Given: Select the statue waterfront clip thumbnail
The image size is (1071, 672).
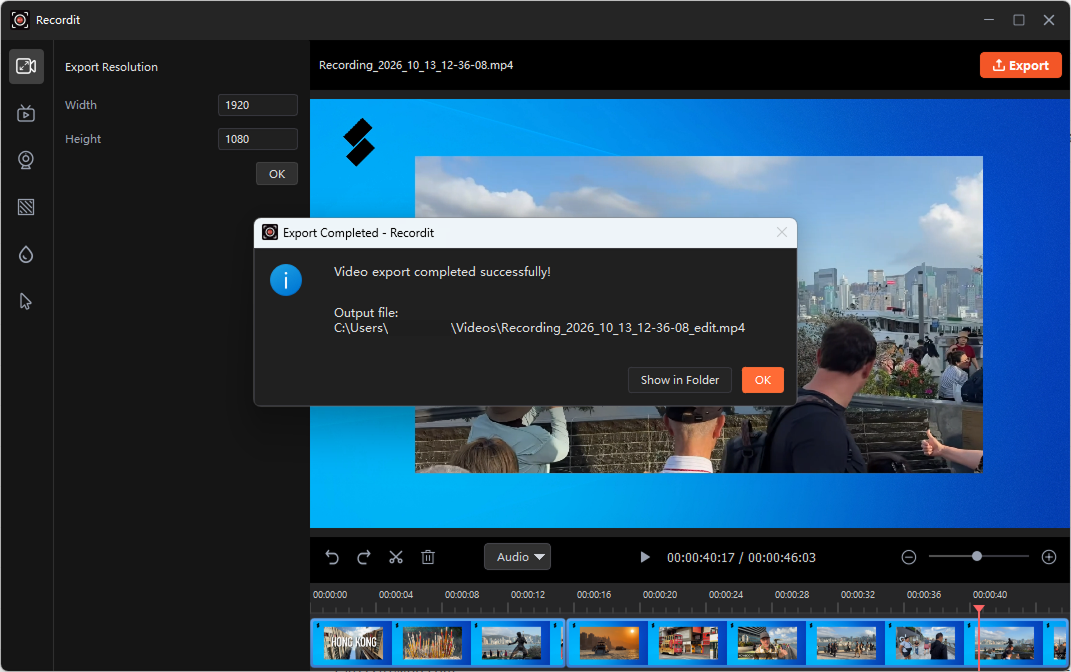Looking at the screenshot, I should click(x=511, y=643).
